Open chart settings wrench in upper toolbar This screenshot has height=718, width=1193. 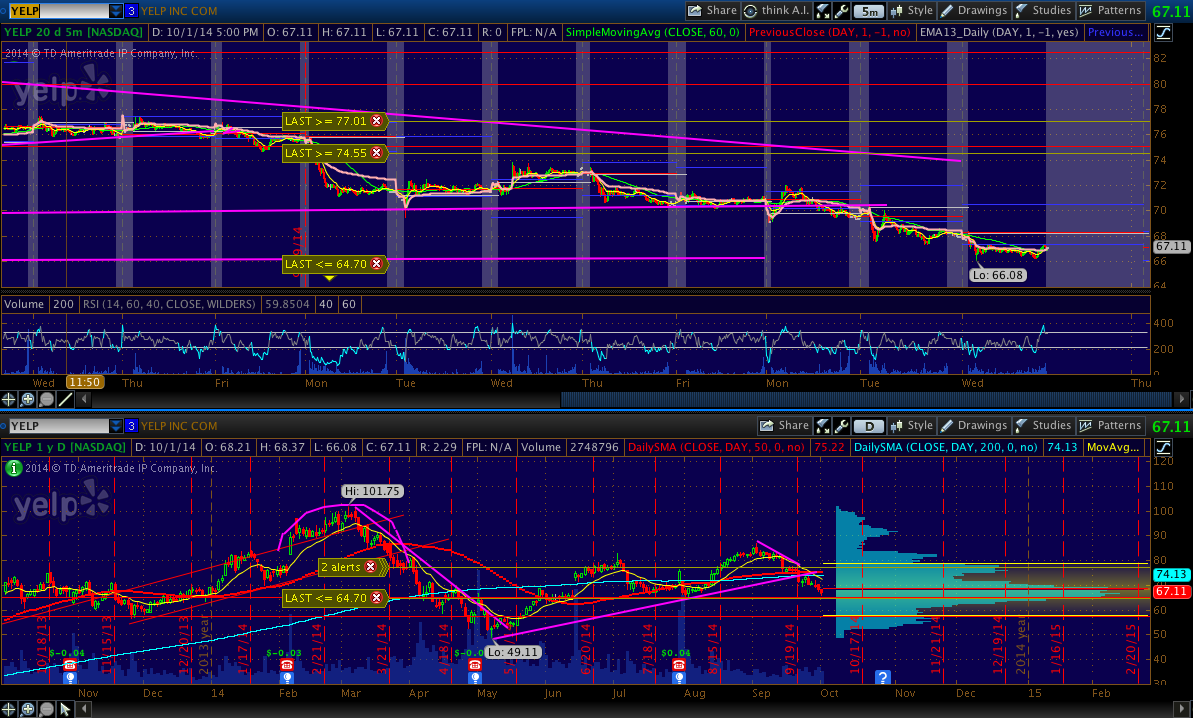click(x=842, y=11)
